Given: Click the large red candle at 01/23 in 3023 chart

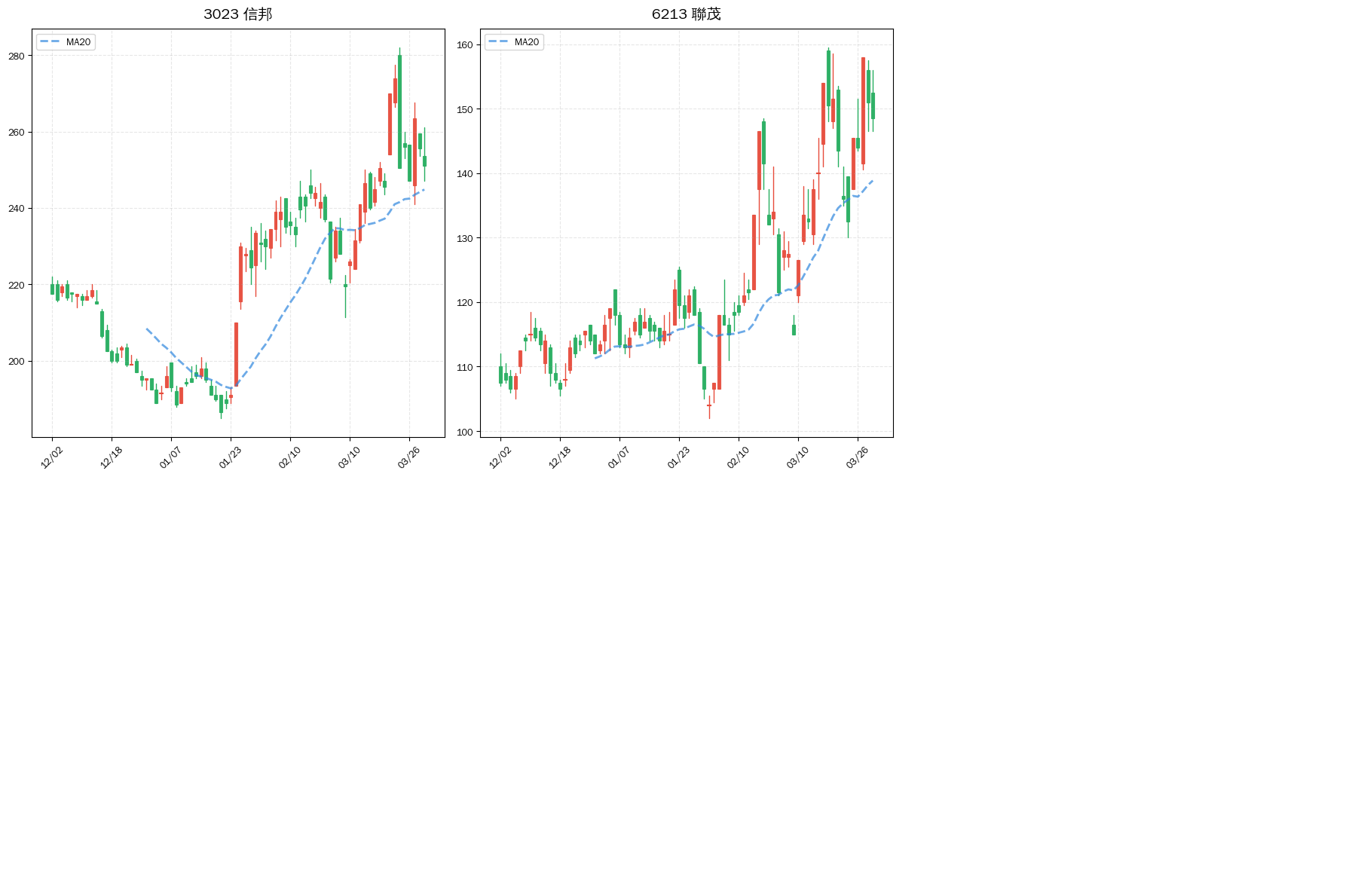Looking at the screenshot, I should coord(236,354).
